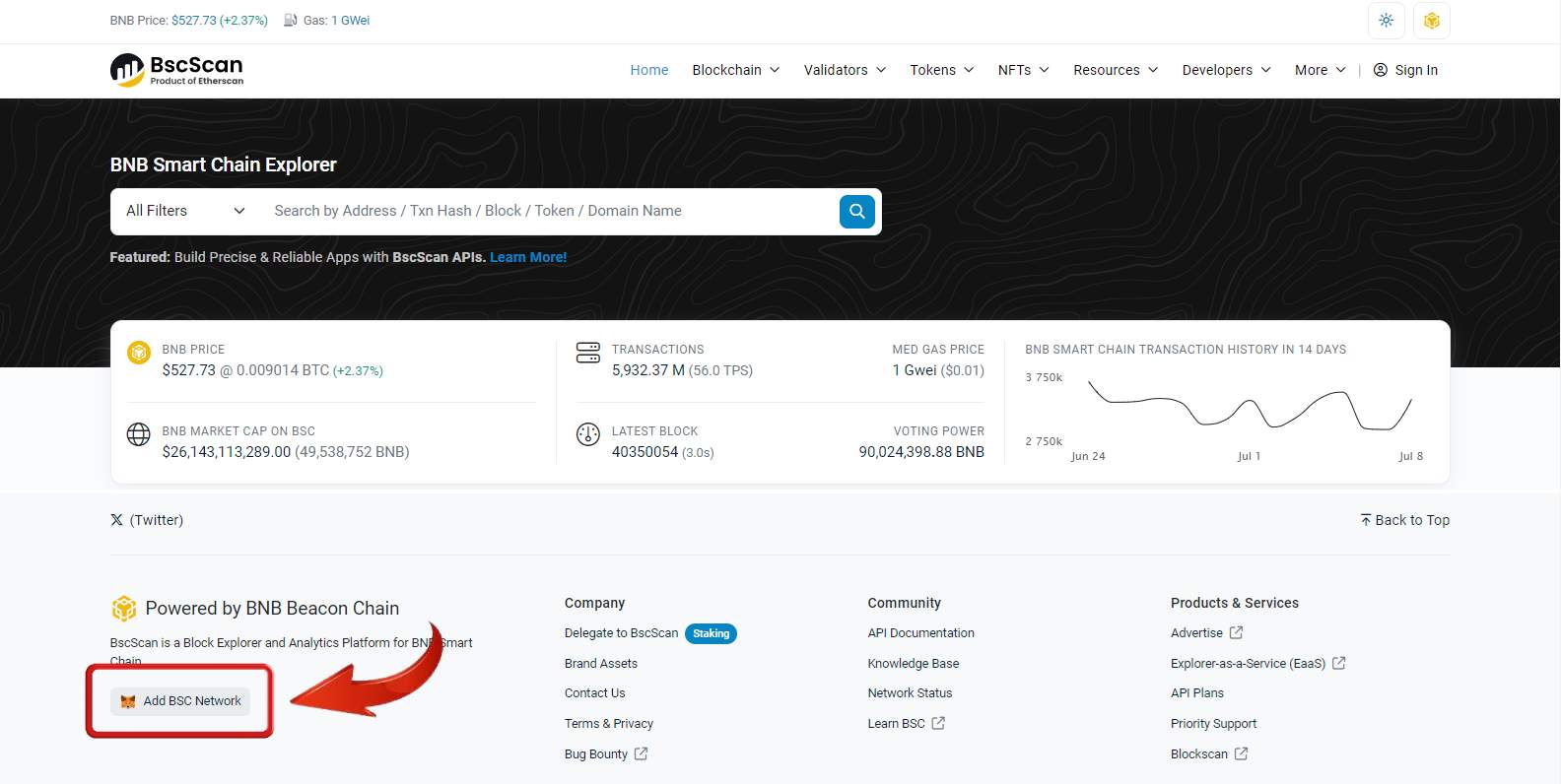Click the yellow BNB coin icon beside BNB PRICE
Image resolution: width=1561 pixels, height=784 pixels.
(x=139, y=352)
